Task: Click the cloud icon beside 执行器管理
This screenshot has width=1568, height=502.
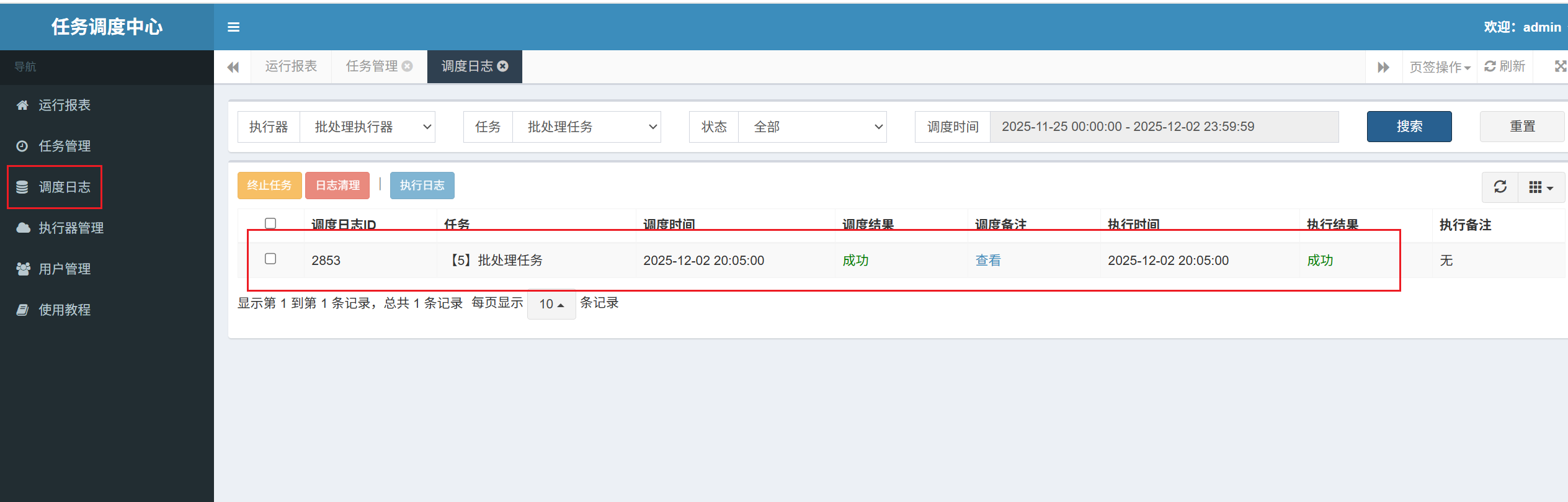Action: click(x=23, y=228)
